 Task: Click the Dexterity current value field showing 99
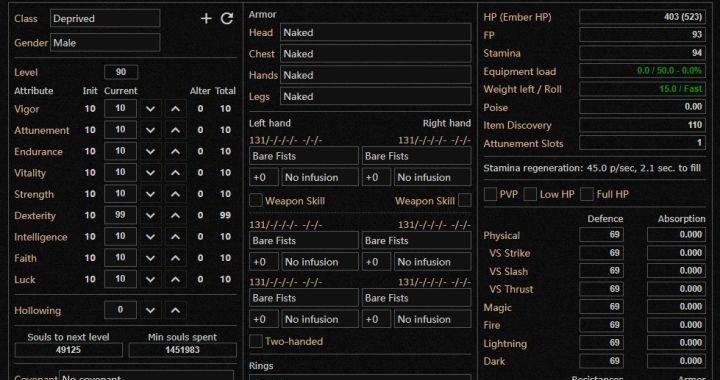point(120,215)
